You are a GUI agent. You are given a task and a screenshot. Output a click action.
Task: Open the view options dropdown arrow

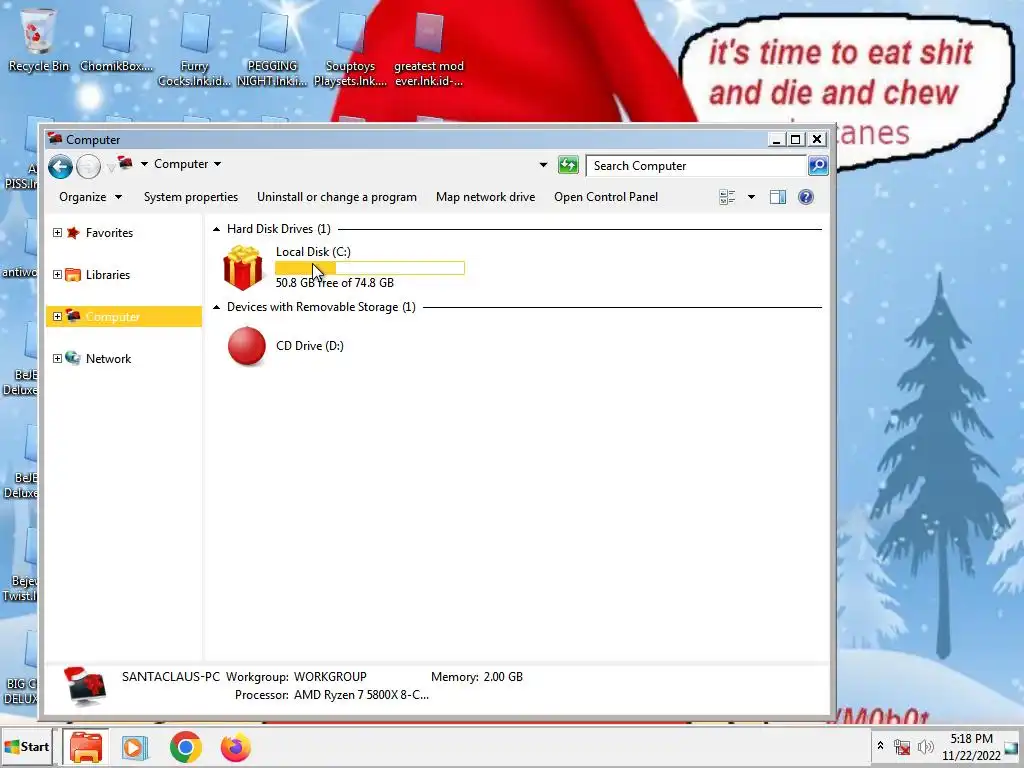(751, 197)
